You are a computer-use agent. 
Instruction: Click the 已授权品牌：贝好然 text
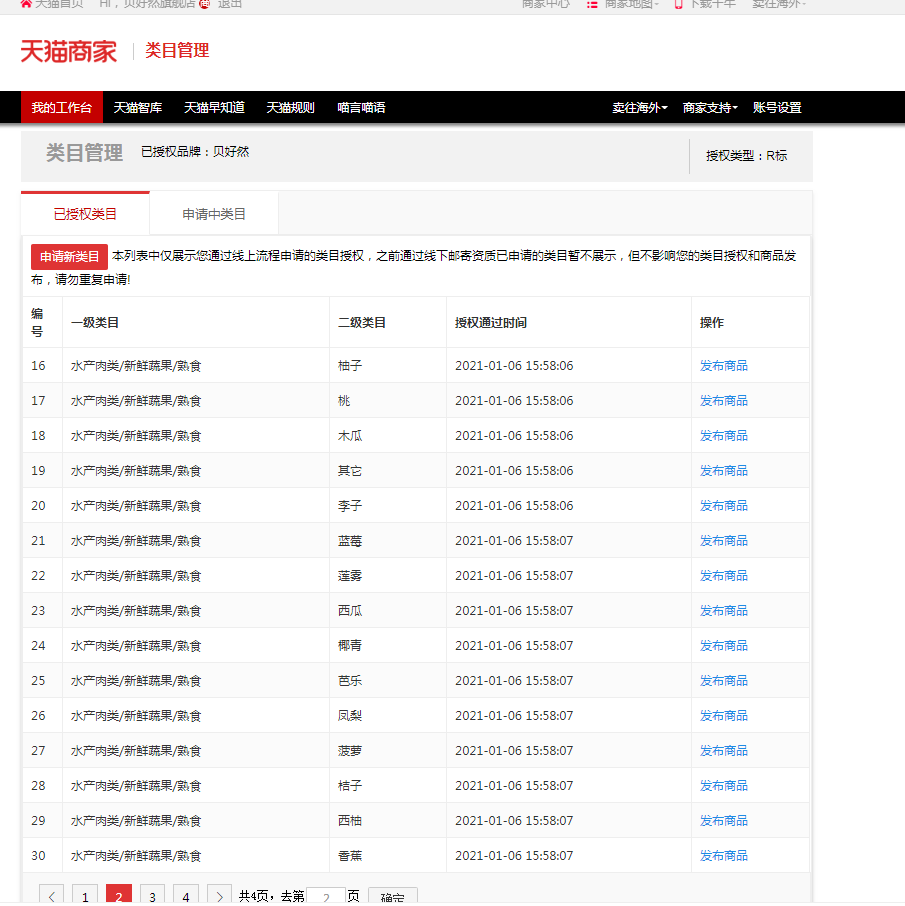click(195, 151)
